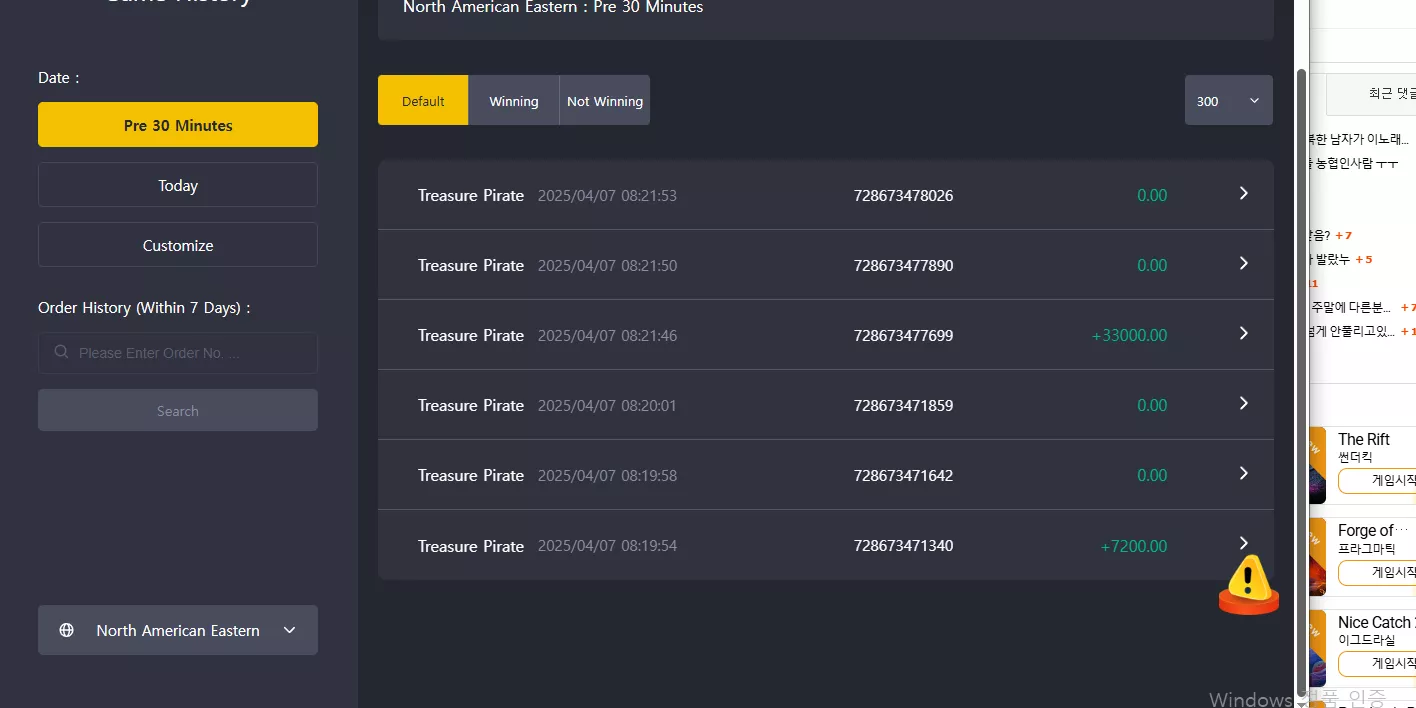1416x708 pixels.
Task: Open details arrow for order 728673478026
Action: pos(1244,194)
